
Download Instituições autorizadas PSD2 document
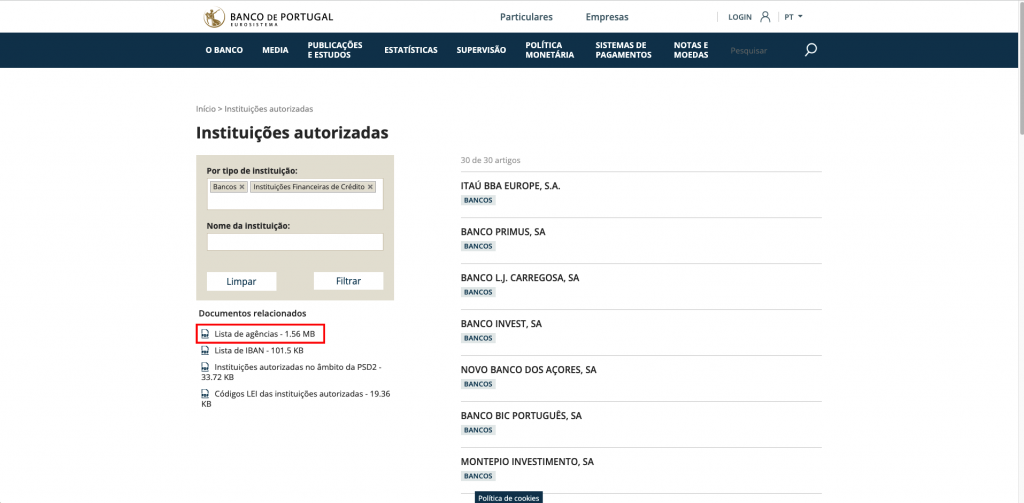[291, 372]
